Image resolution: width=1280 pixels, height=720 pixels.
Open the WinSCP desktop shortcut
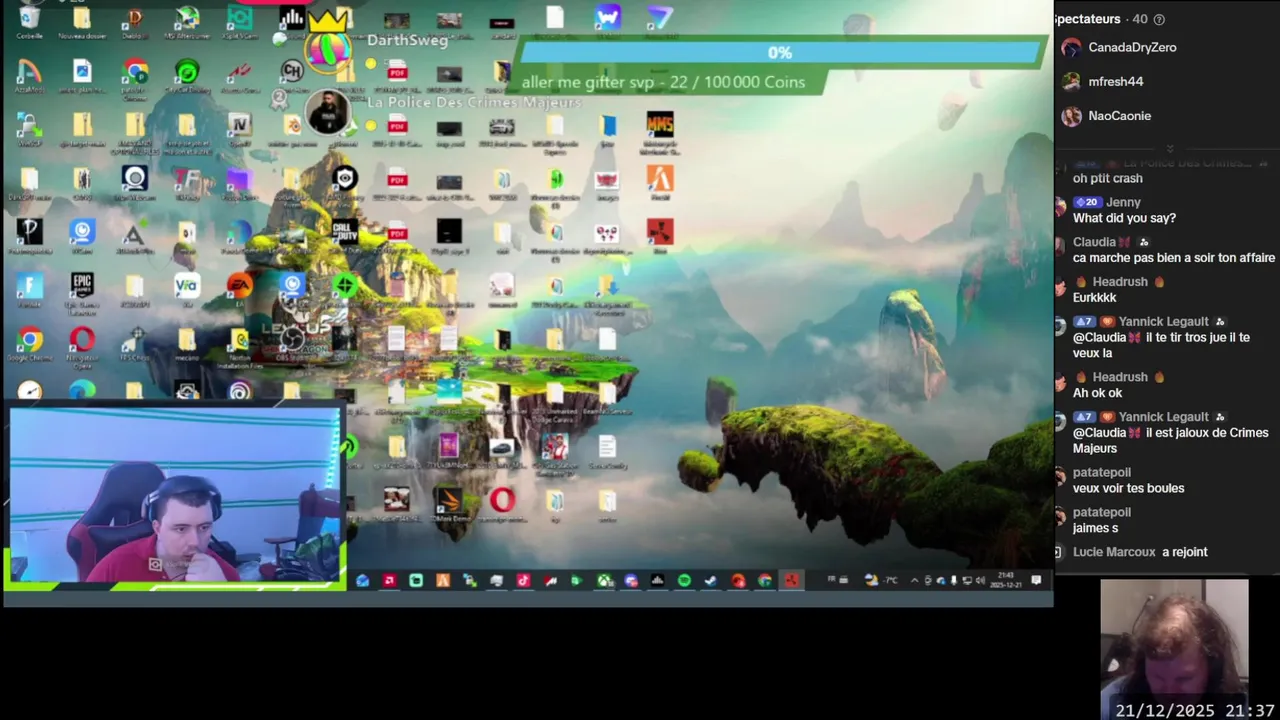pos(29,130)
